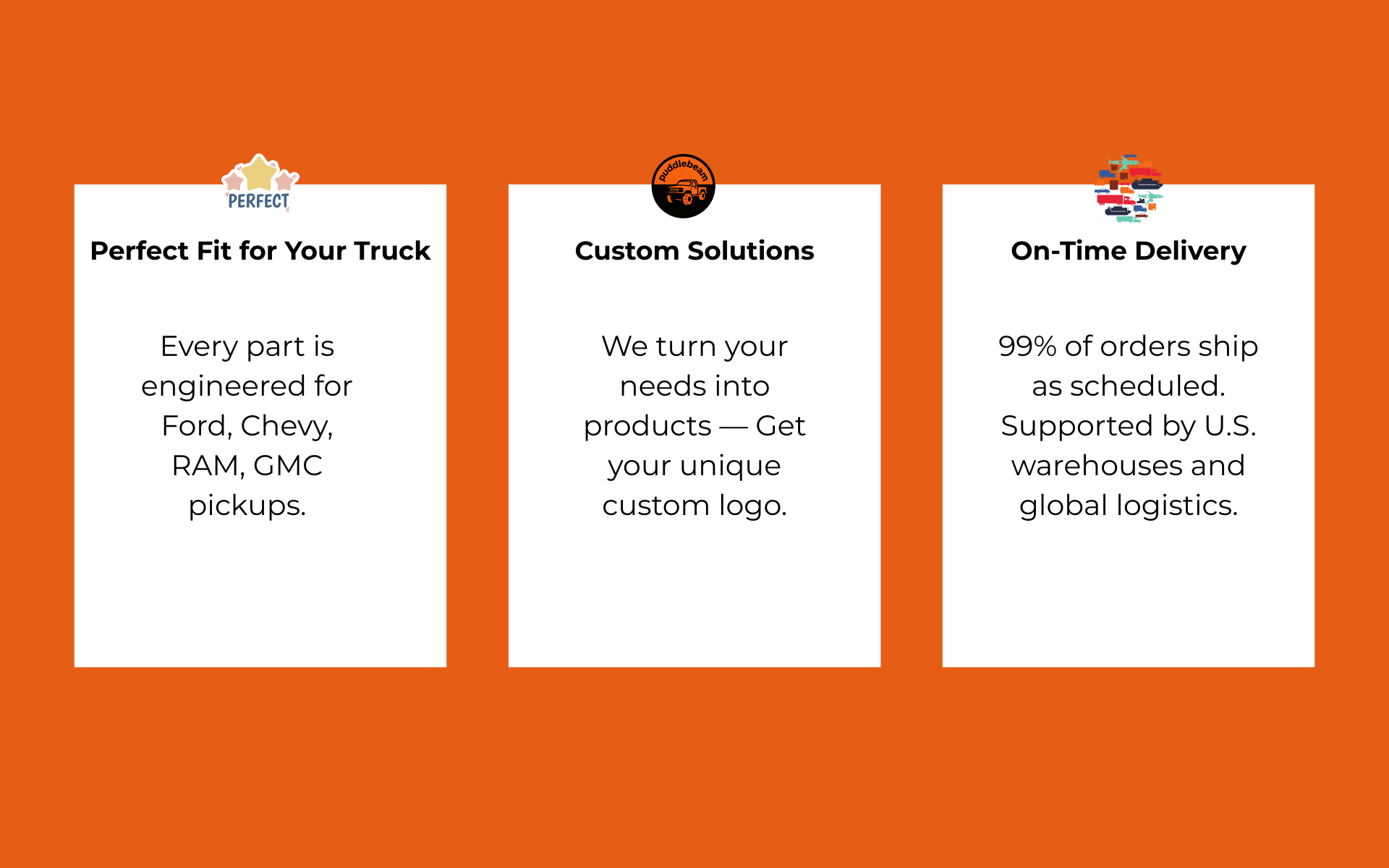Click the "Ford, Chevy," text line

point(247,426)
